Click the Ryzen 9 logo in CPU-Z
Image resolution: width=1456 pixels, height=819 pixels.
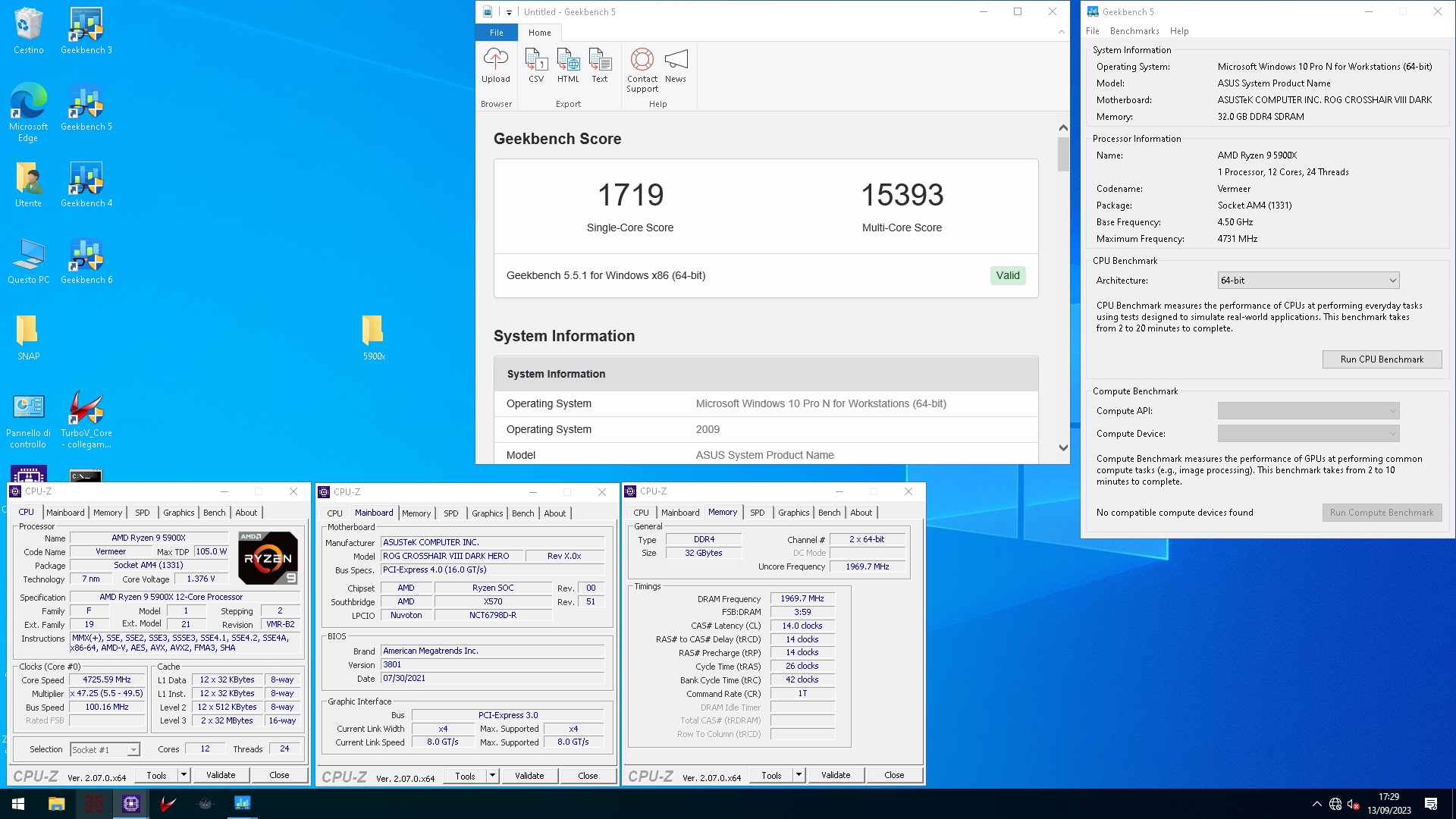pyautogui.click(x=268, y=558)
